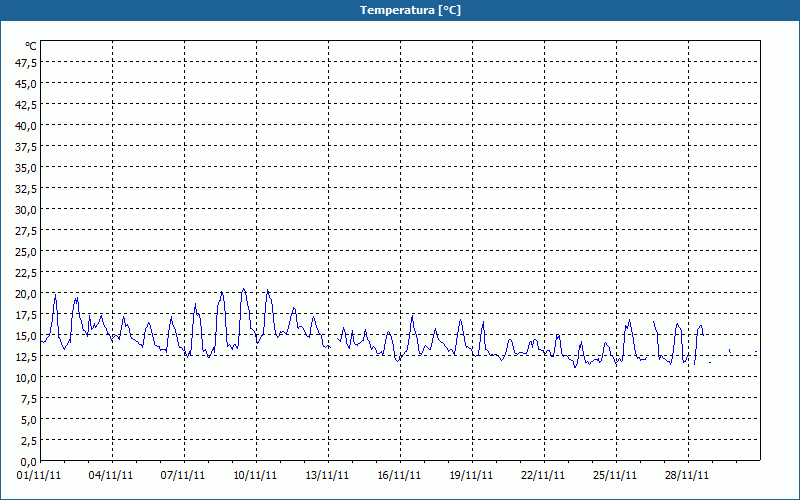
Task: Select the 47,5 y-axis label
Action: (x=27, y=62)
